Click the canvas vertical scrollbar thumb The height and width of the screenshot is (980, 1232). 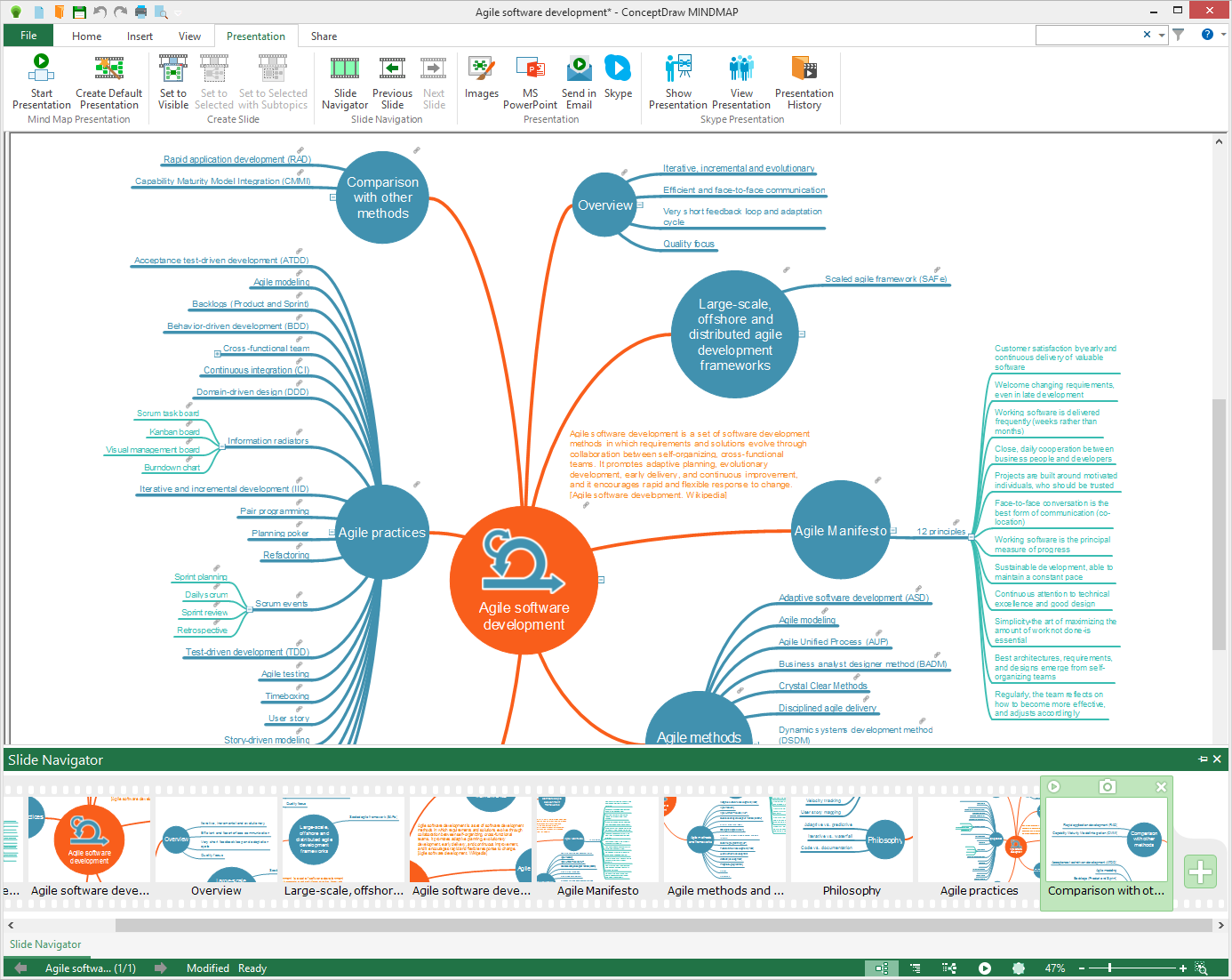point(1219,525)
